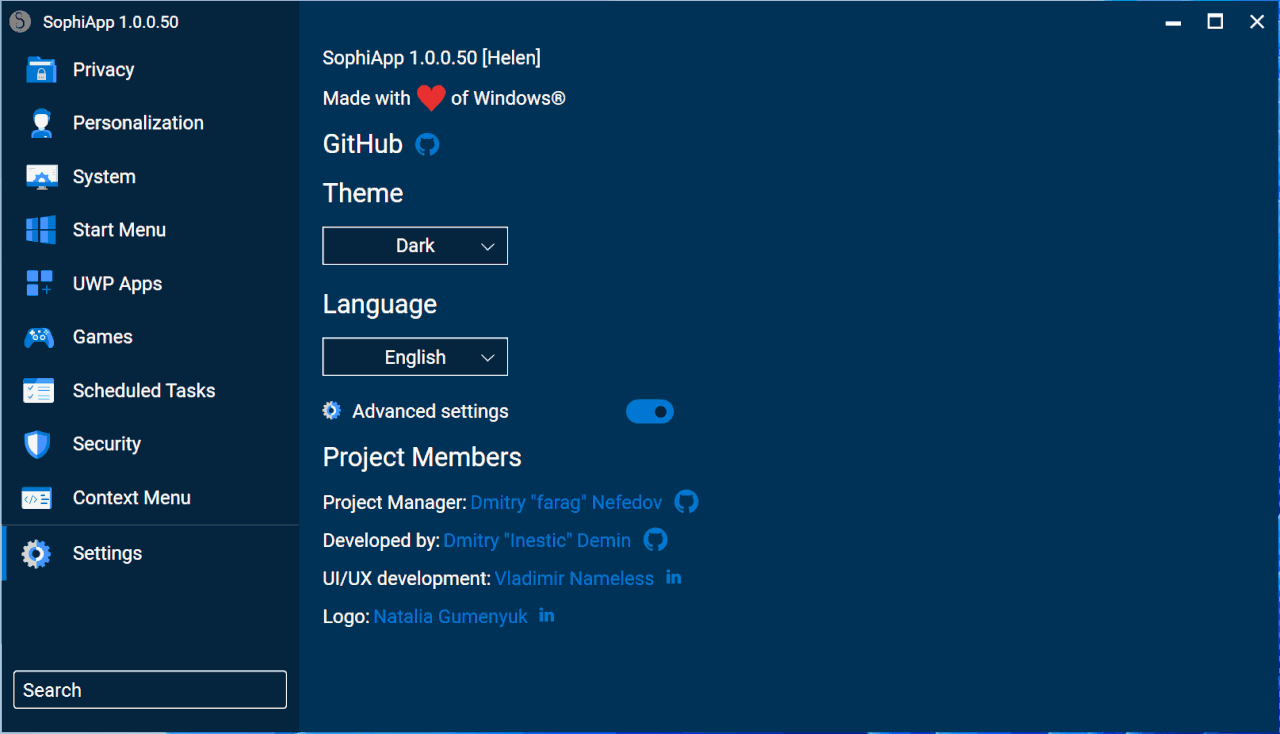This screenshot has height=734, width=1280.
Task: Open GitHub icon beside Dmitry Nefedov
Action: [686, 502]
